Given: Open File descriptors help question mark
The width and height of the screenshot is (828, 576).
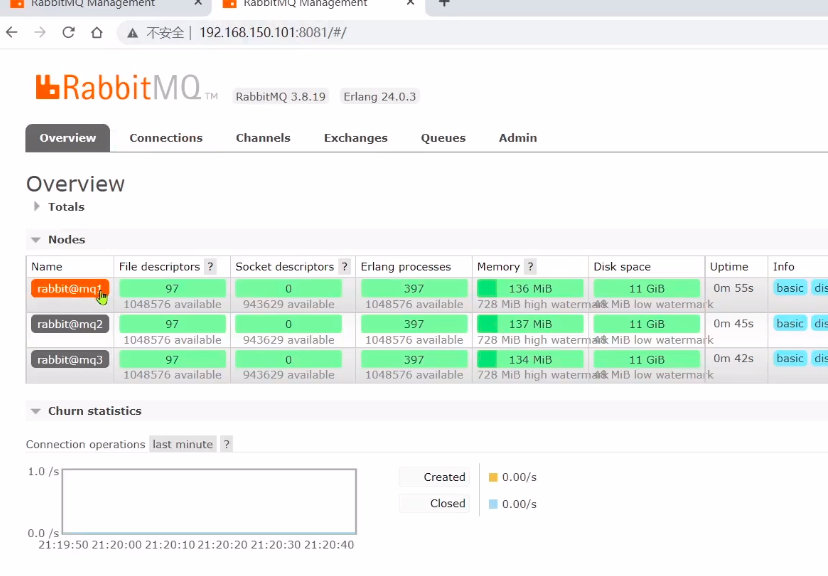Looking at the screenshot, I should click(210, 267).
